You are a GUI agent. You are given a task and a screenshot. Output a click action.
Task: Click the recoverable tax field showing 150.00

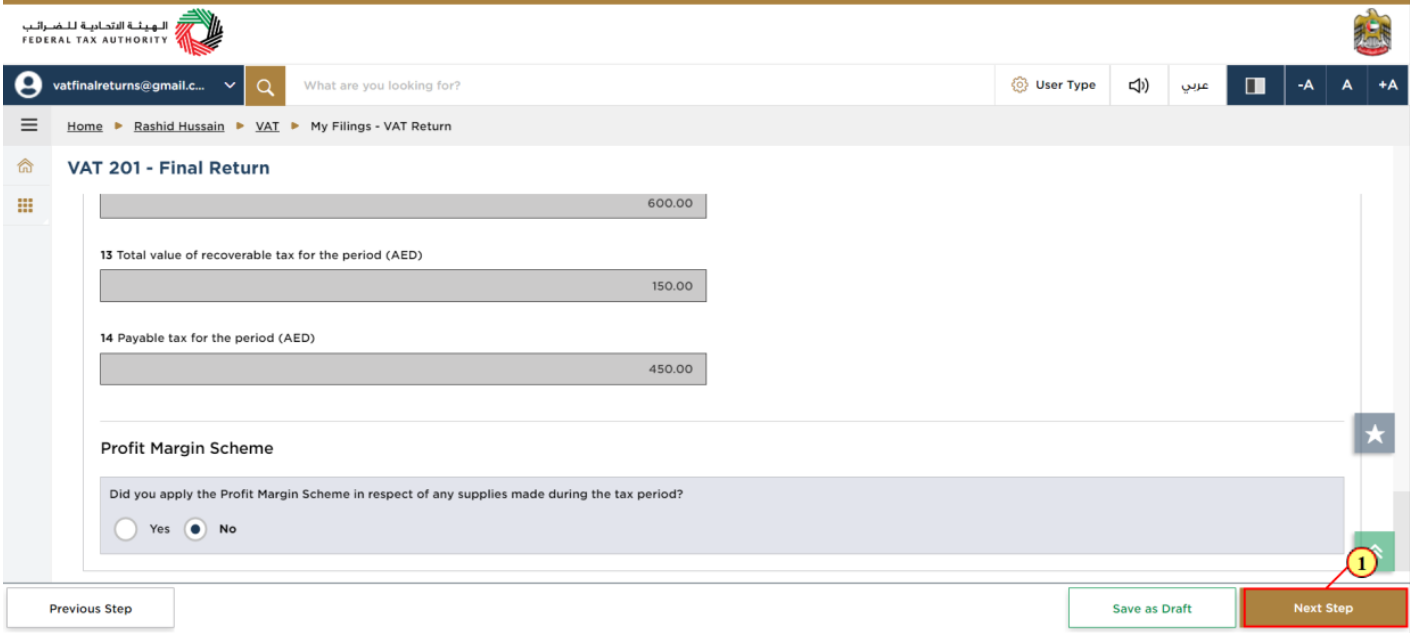click(403, 286)
